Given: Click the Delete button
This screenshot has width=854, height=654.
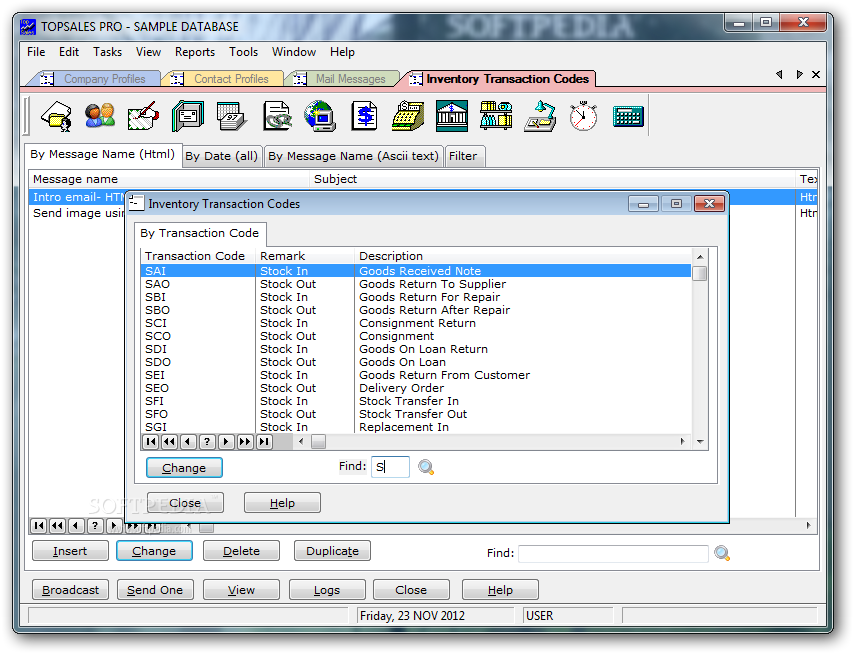Looking at the screenshot, I should click(241, 551).
